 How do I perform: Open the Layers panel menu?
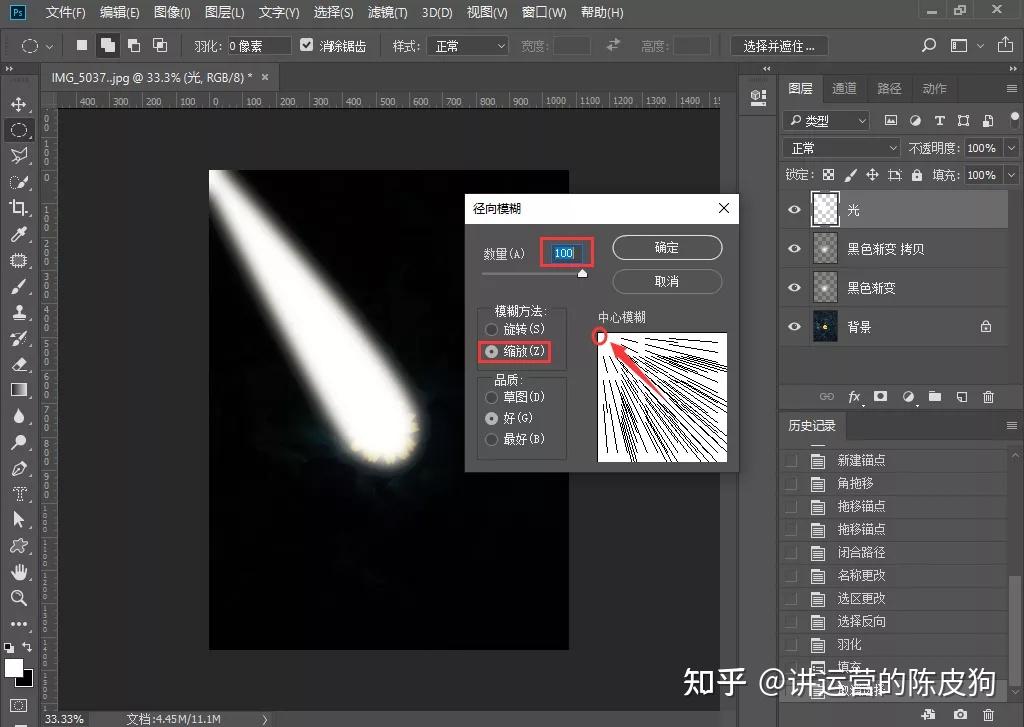pos(1012,88)
